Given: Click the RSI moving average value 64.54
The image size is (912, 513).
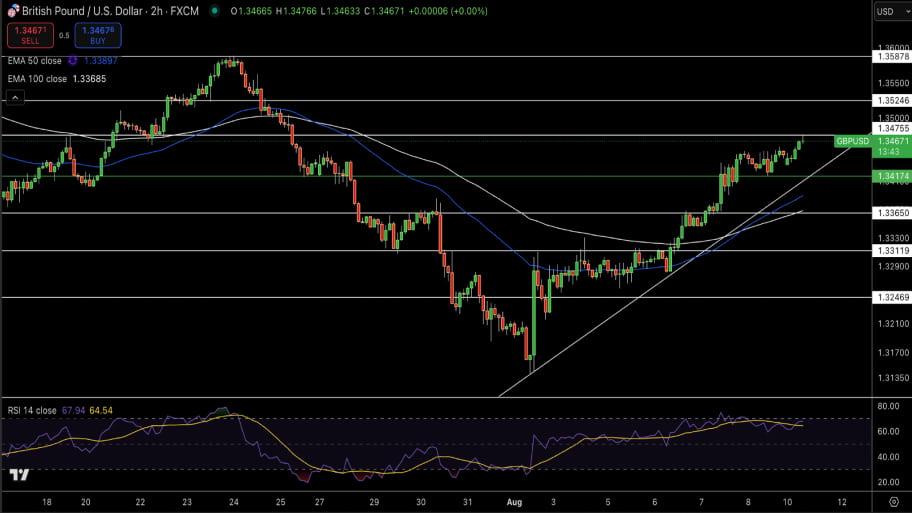Looking at the screenshot, I should click(101, 410).
